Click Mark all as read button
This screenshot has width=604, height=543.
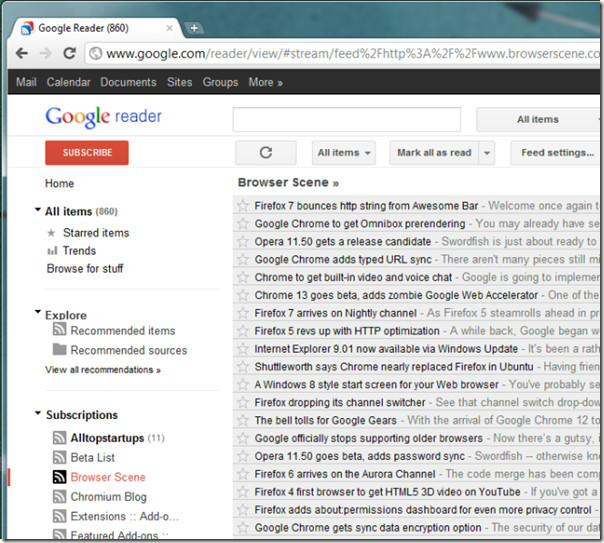coord(434,153)
